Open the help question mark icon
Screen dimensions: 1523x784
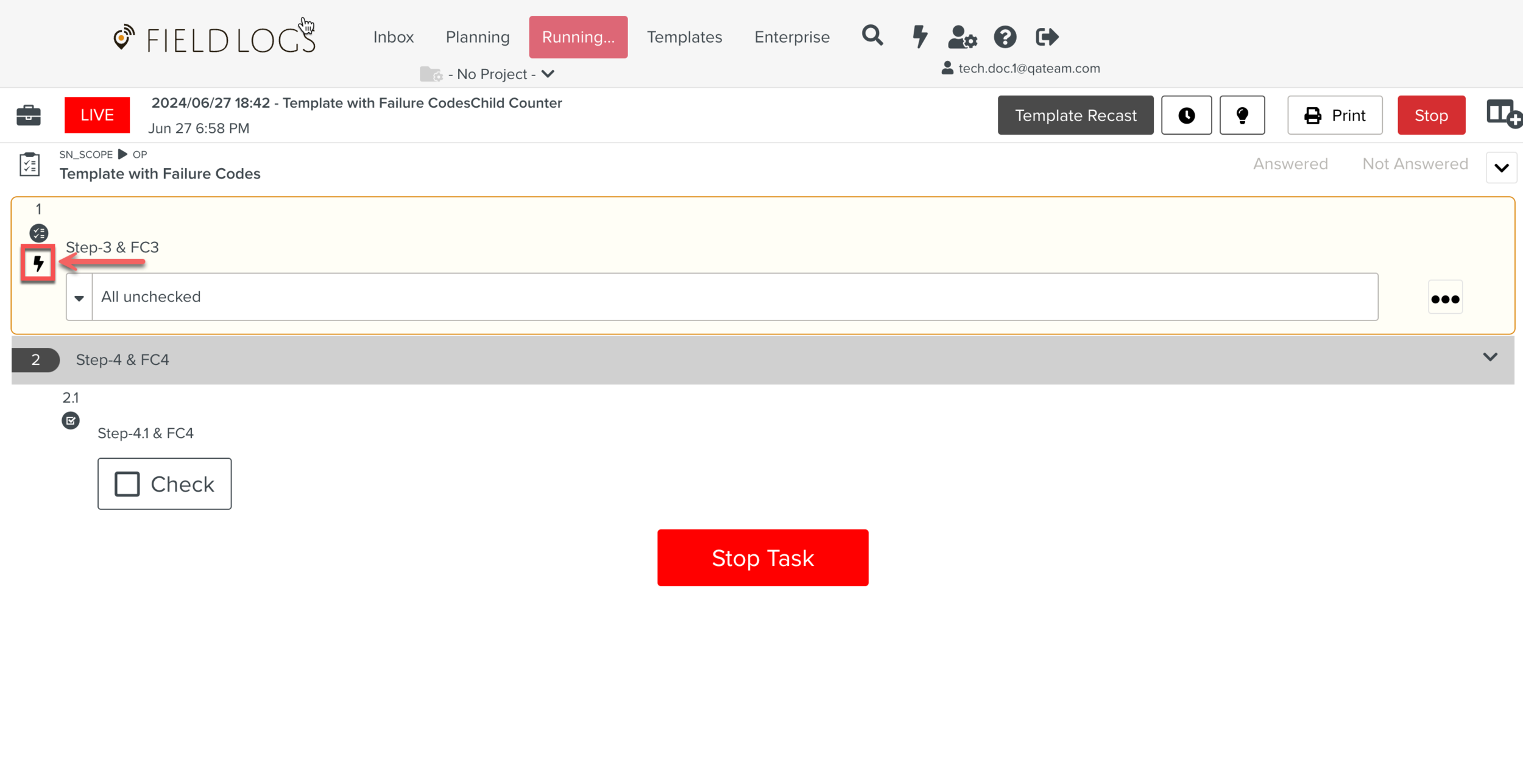(1005, 37)
